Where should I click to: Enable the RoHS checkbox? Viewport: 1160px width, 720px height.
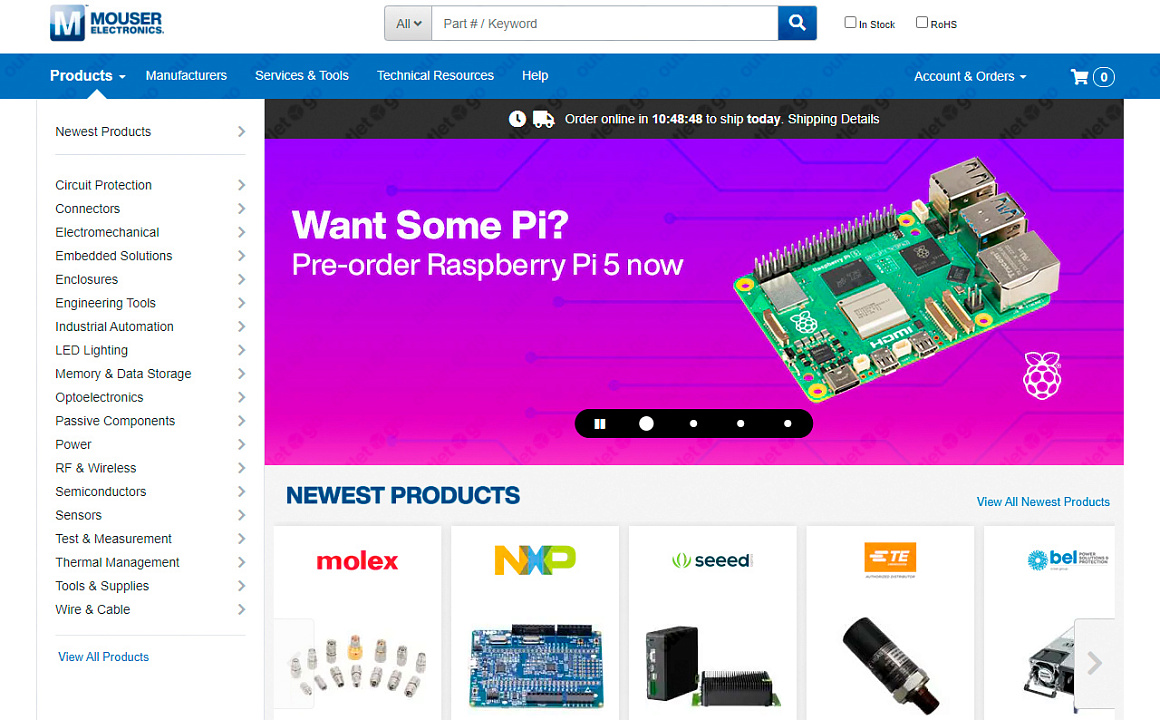922,22
